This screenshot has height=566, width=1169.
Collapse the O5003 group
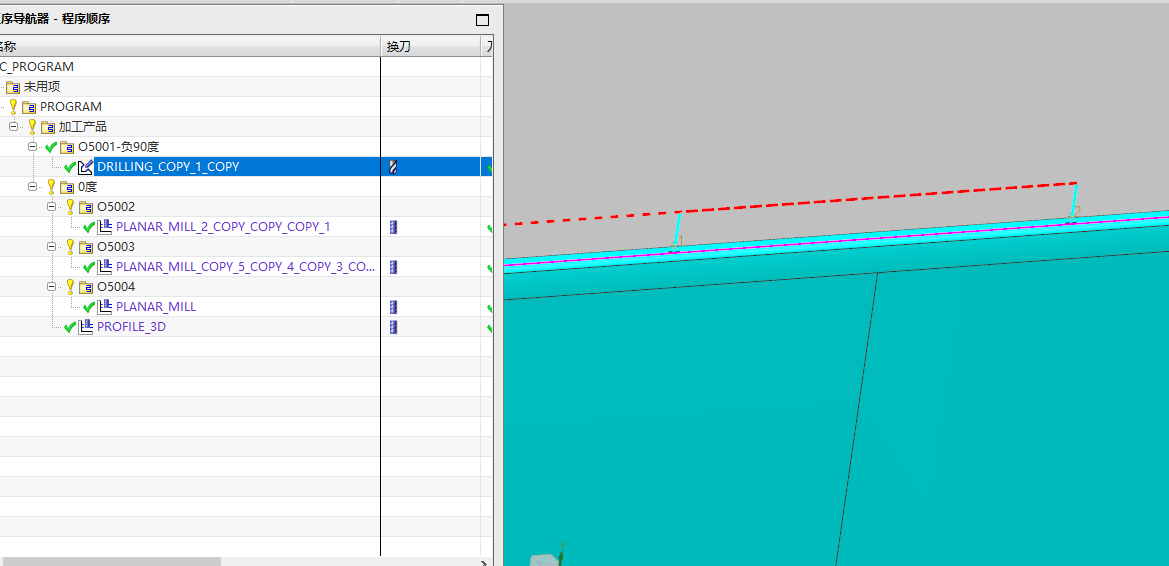pos(51,246)
